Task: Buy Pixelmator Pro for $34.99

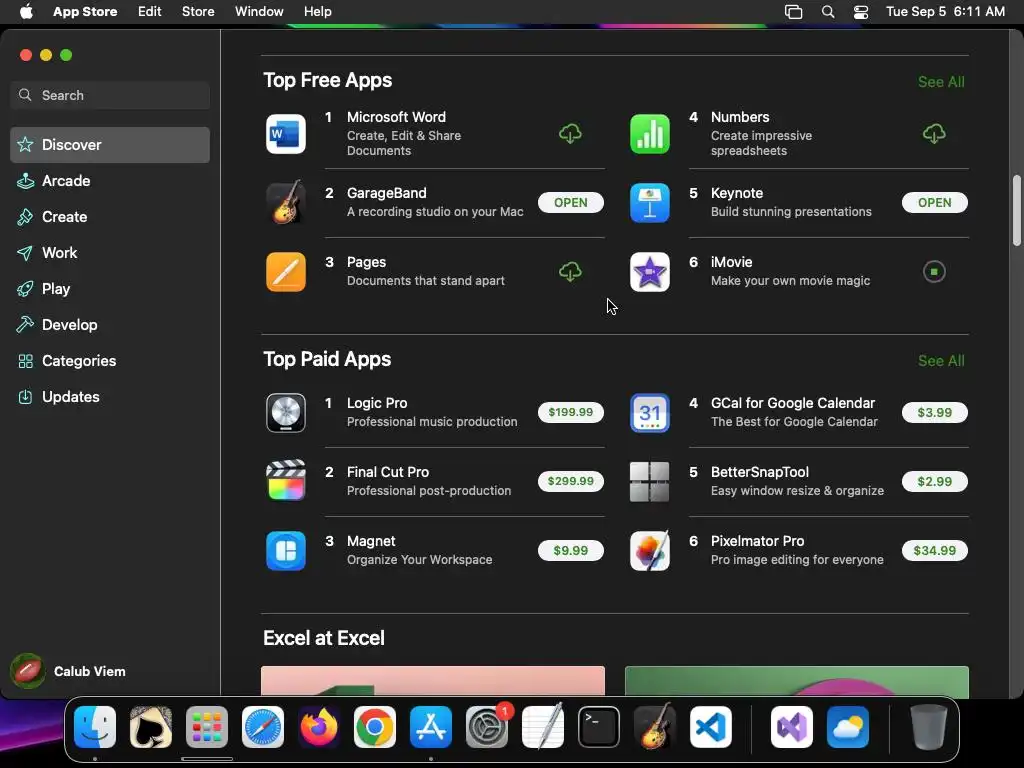Action: click(934, 551)
